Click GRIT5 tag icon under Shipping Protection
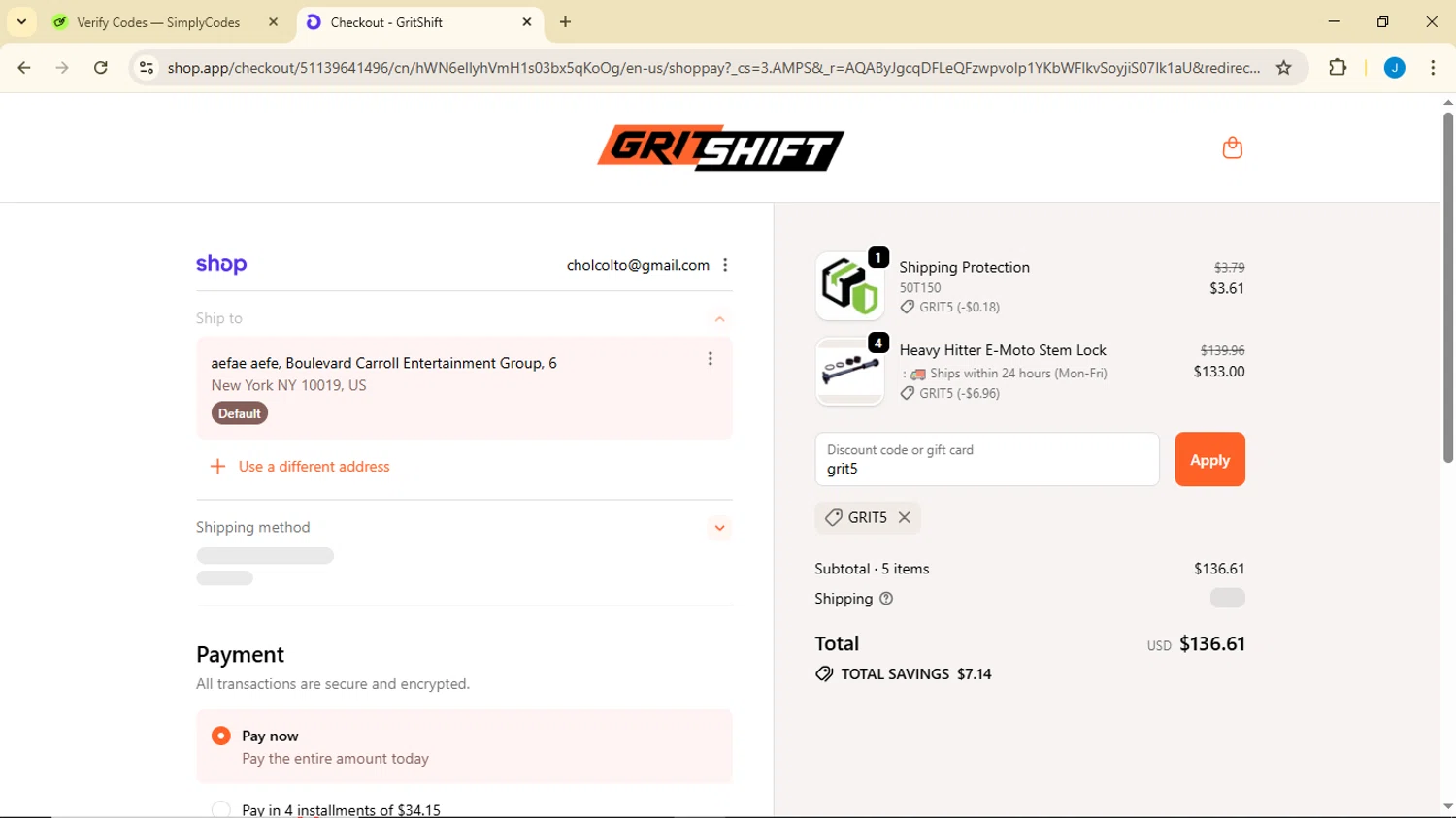 907,307
